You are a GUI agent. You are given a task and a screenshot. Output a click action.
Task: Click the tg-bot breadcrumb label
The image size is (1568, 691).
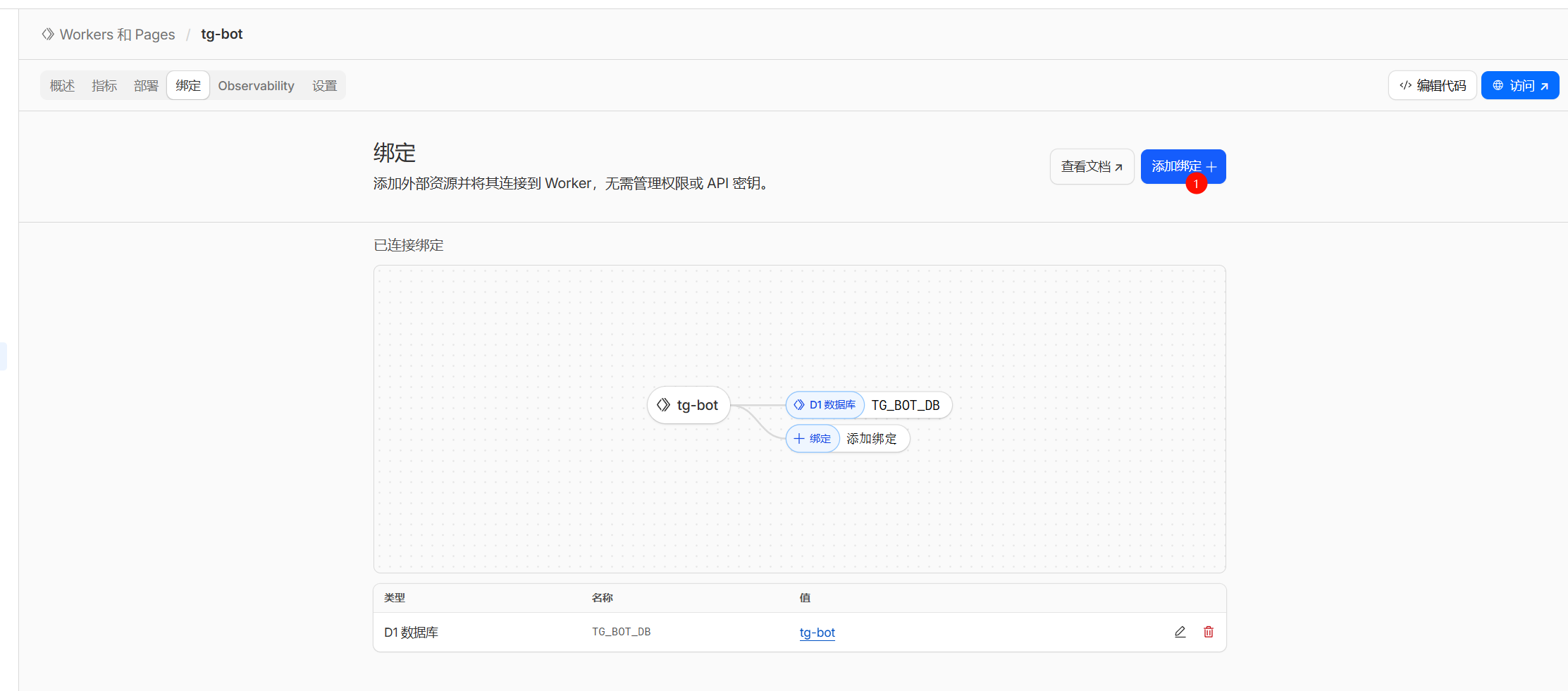[221, 34]
